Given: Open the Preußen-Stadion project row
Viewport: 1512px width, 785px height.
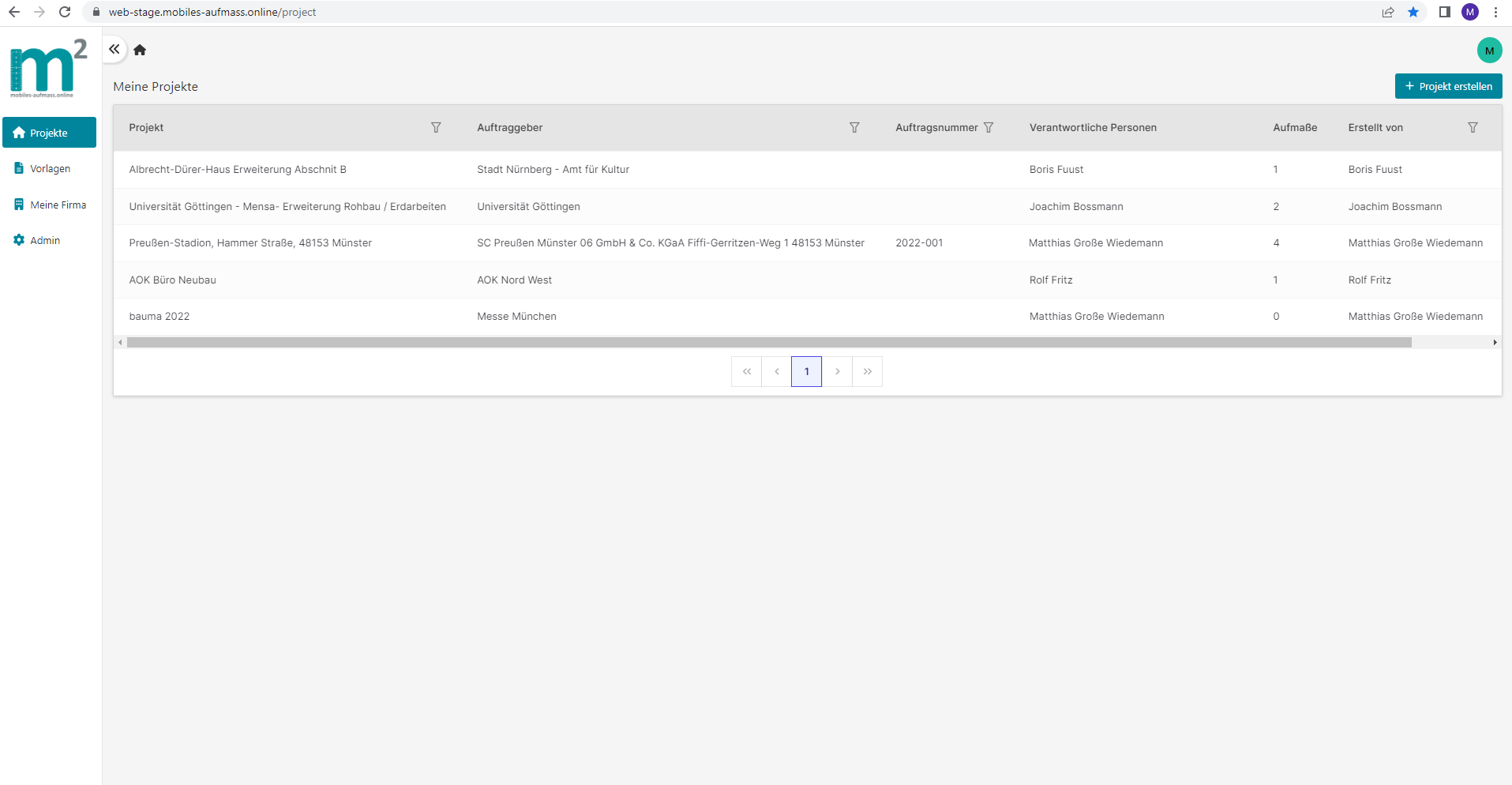Looking at the screenshot, I should (x=250, y=243).
